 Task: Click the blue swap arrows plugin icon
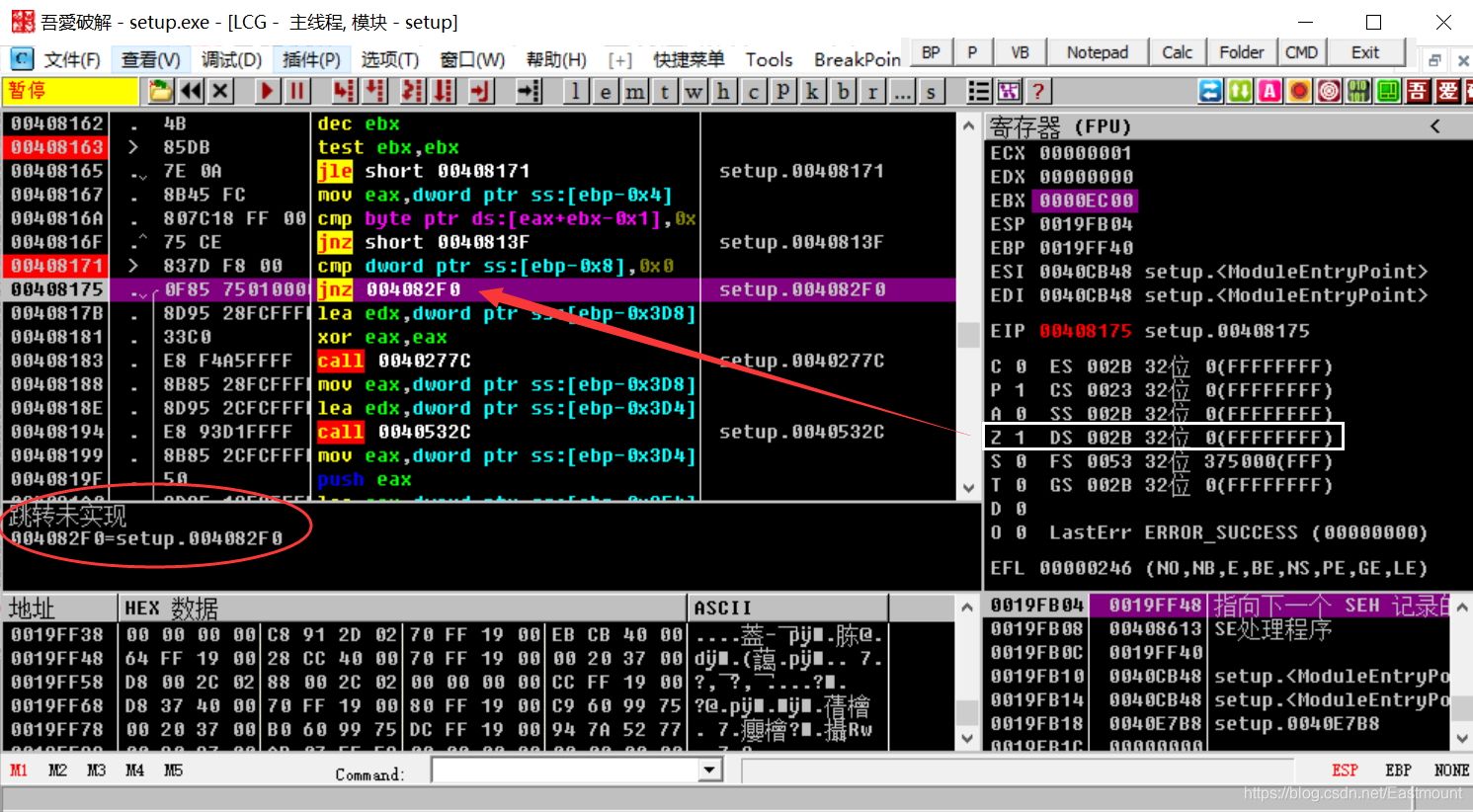click(1210, 92)
